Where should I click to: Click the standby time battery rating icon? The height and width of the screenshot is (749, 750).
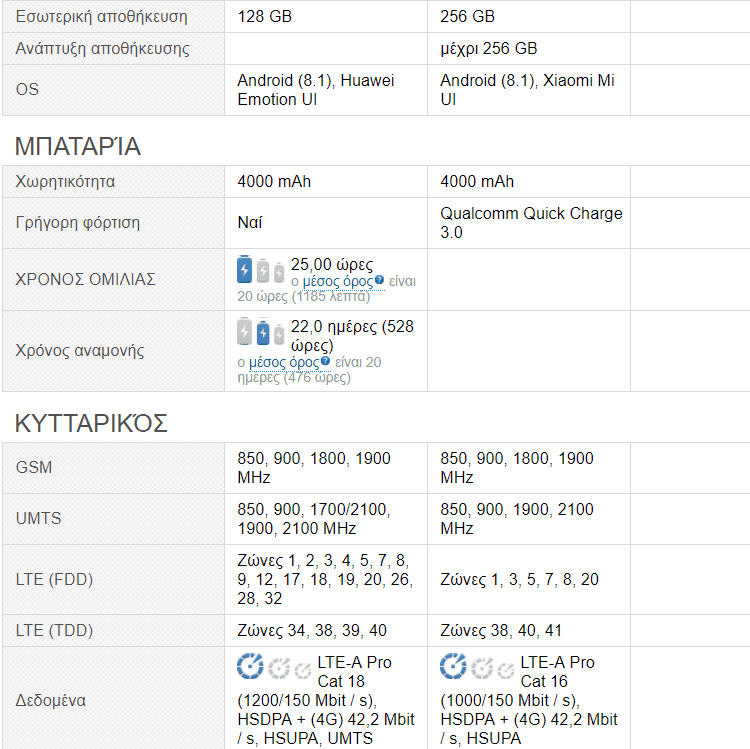pyautogui.click(x=261, y=331)
